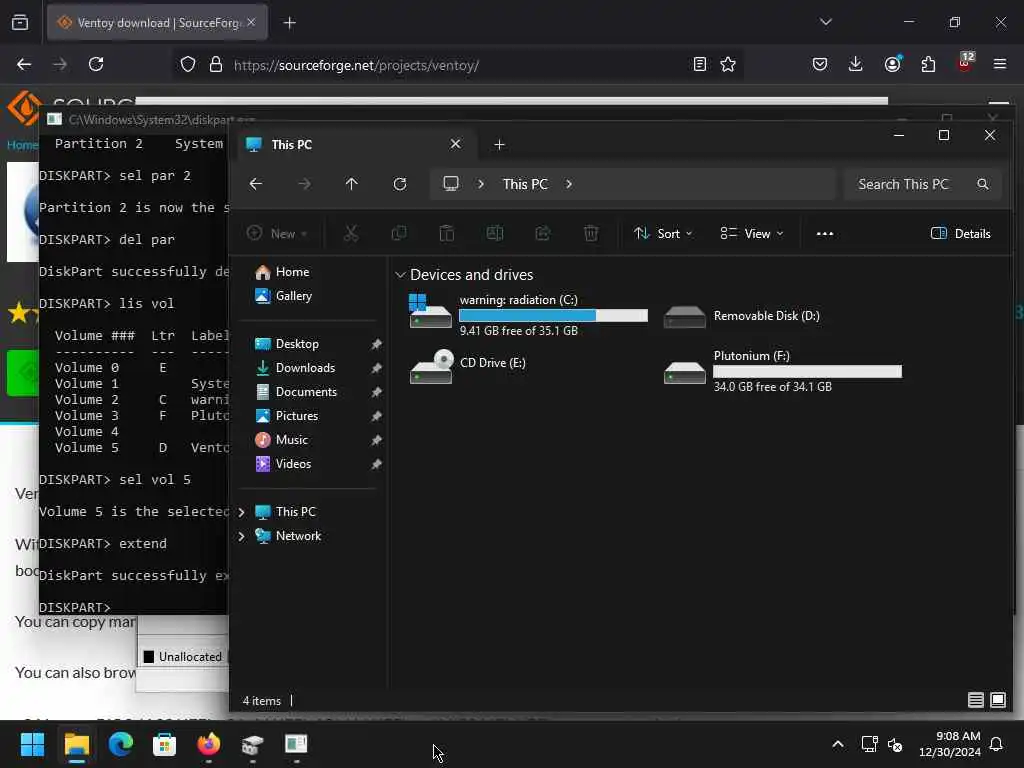This screenshot has width=1024, height=768.
Task: Open Microsoft Edge from taskbar
Action: tap(121, 744)
